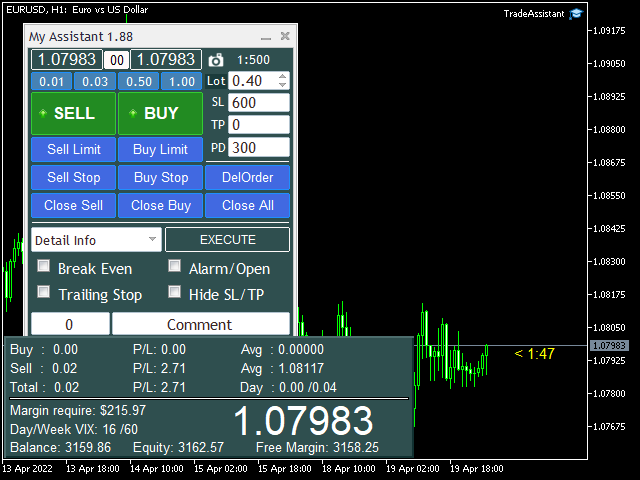
Task: Click the Day 0.00/0.04 value
Action: point(308,387)
